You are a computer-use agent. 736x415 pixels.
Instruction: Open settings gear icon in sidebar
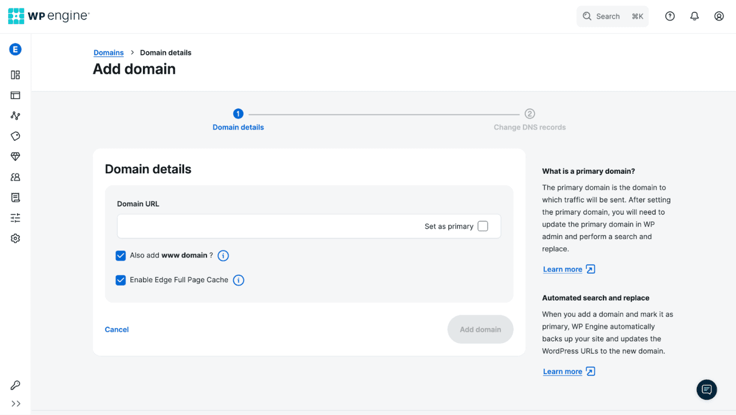pyautogui.click(x=15, y=238)
